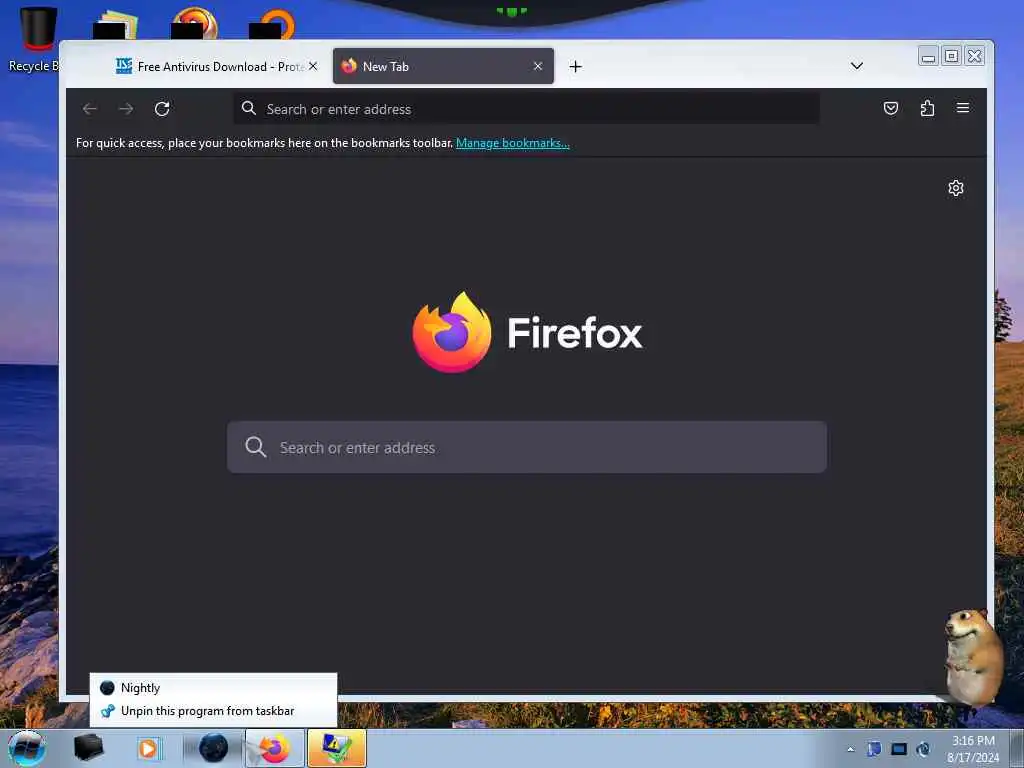Show hidden tray icons arrow
Image resolution: width=1024 pixels, height=768 pixels.
pyautogui.click(x=850, y=749)
